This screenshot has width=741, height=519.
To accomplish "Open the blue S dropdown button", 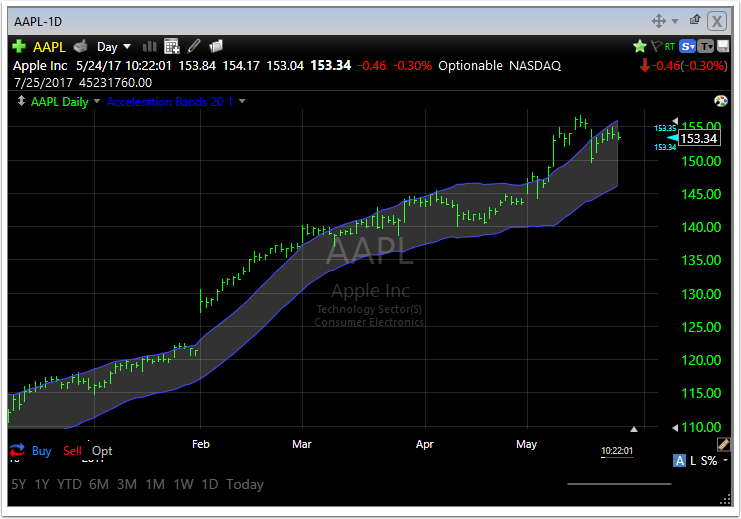I will [x=687, y=46].
